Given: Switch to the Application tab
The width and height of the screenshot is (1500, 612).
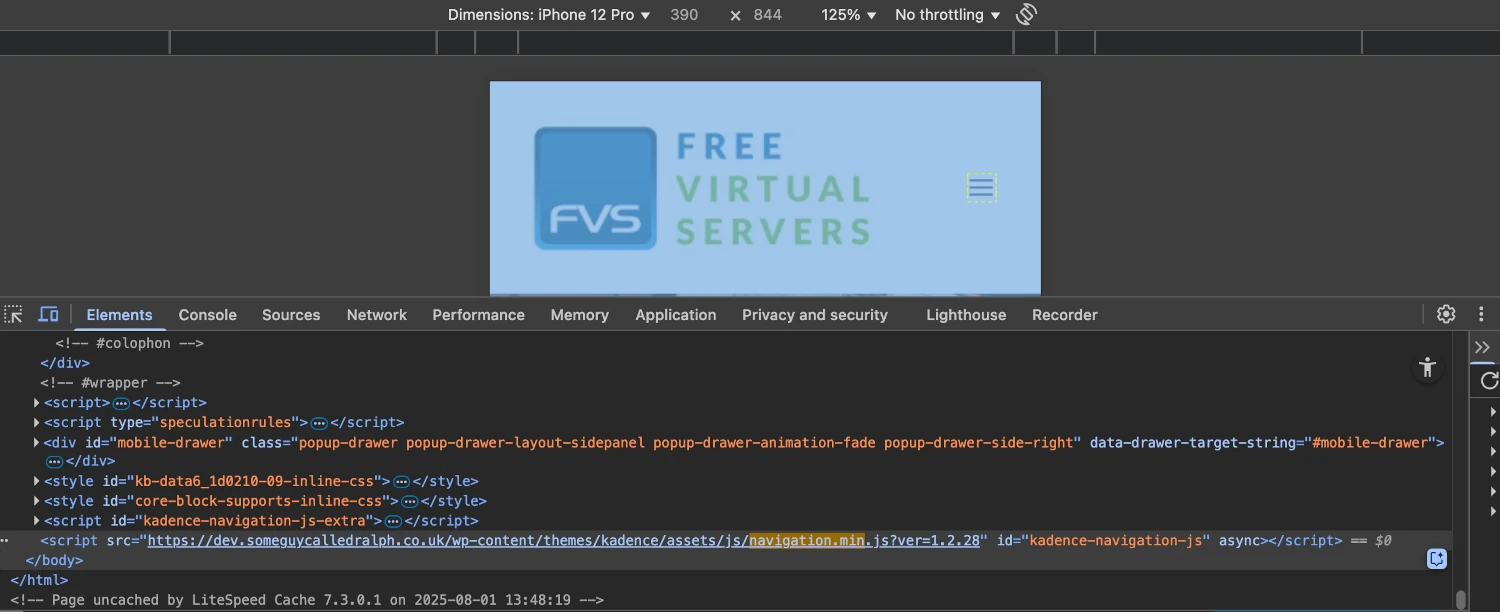Looking at the screenshot, I should point(676,314).
